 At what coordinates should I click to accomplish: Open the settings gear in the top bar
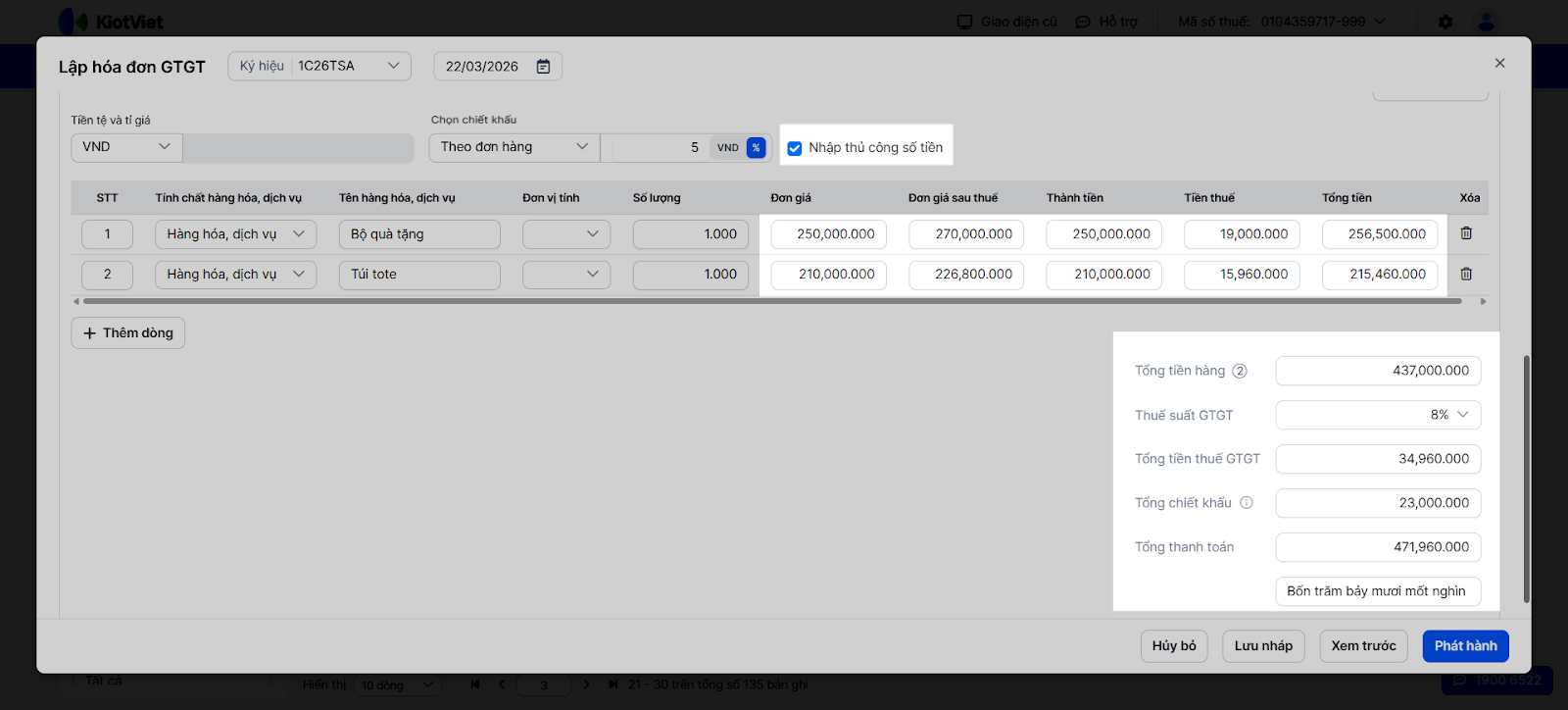(1445, 22)
